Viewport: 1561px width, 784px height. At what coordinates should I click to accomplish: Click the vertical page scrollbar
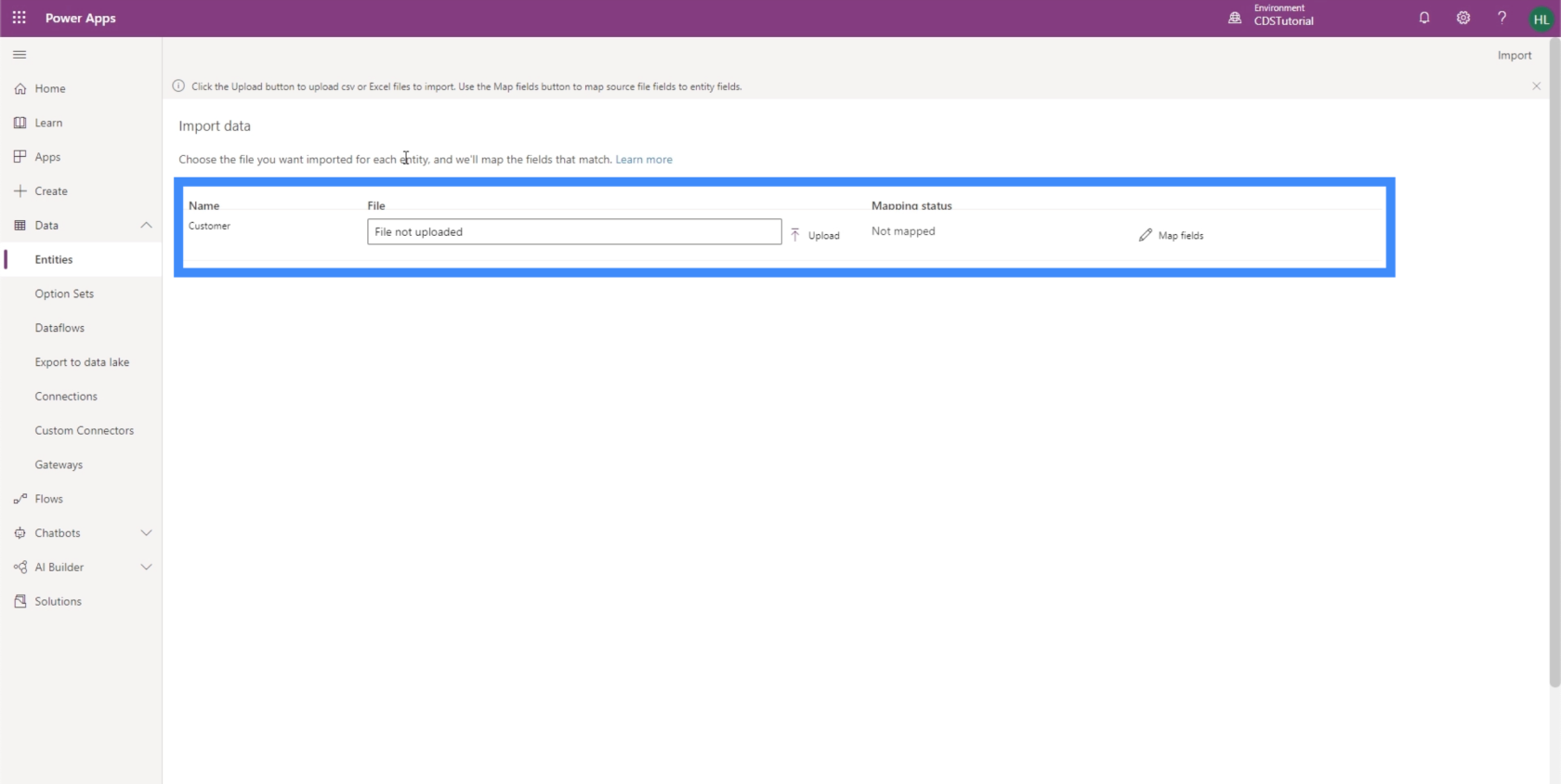(x=1554, y=362)
